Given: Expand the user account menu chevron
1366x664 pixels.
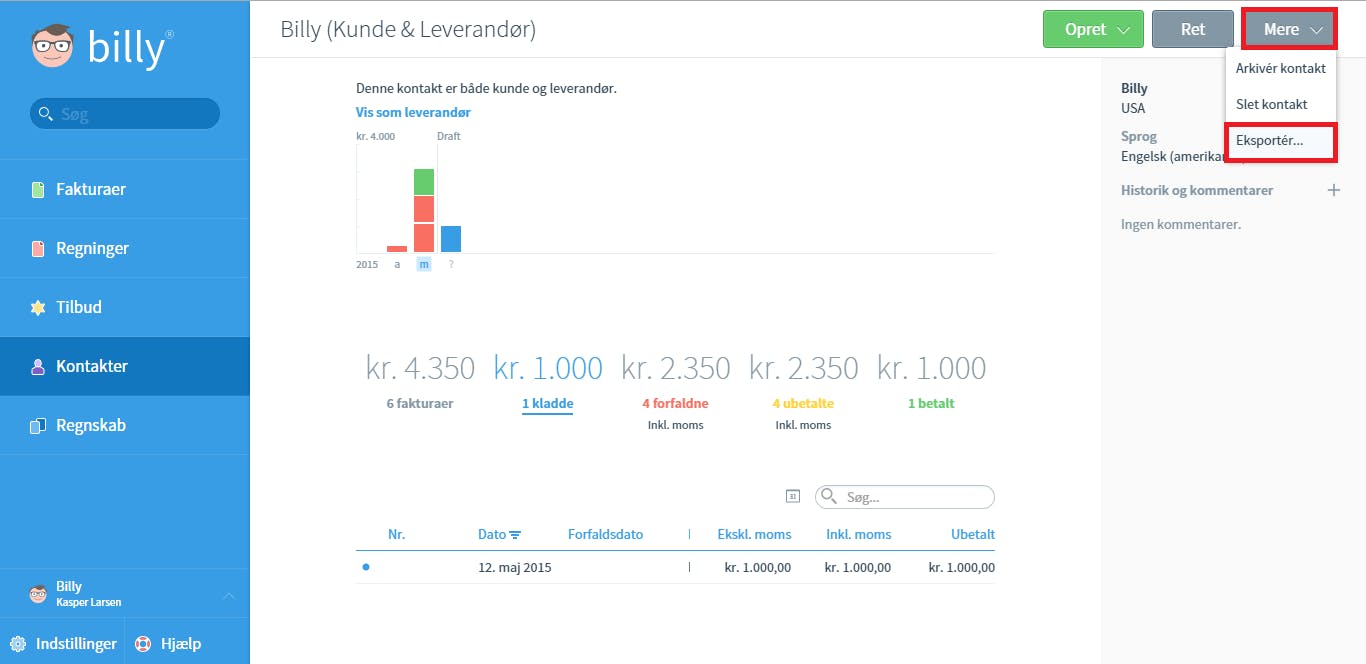Looking at the screenshot, I should point(228,595).
